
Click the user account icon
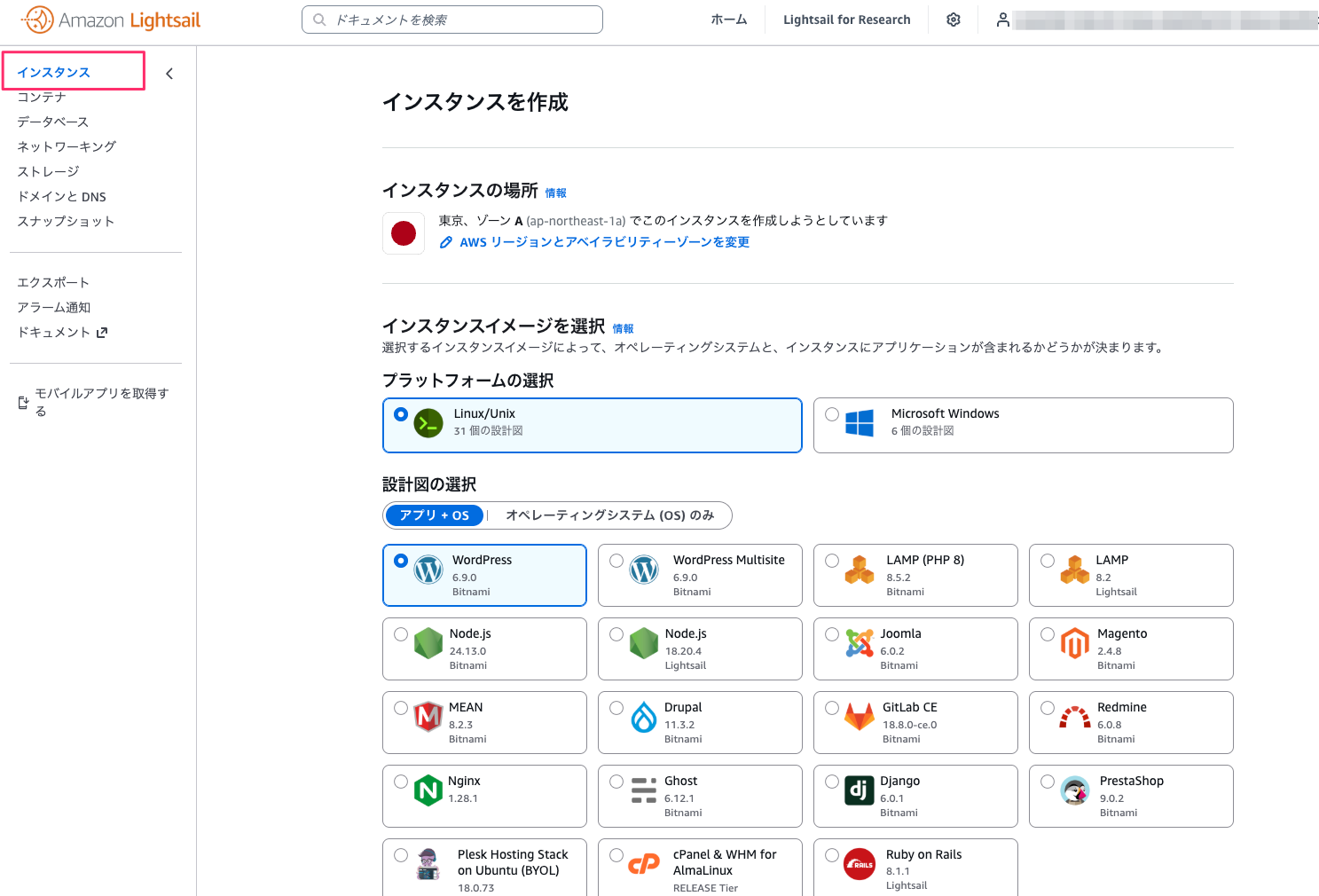click(x=1002, y=20)
